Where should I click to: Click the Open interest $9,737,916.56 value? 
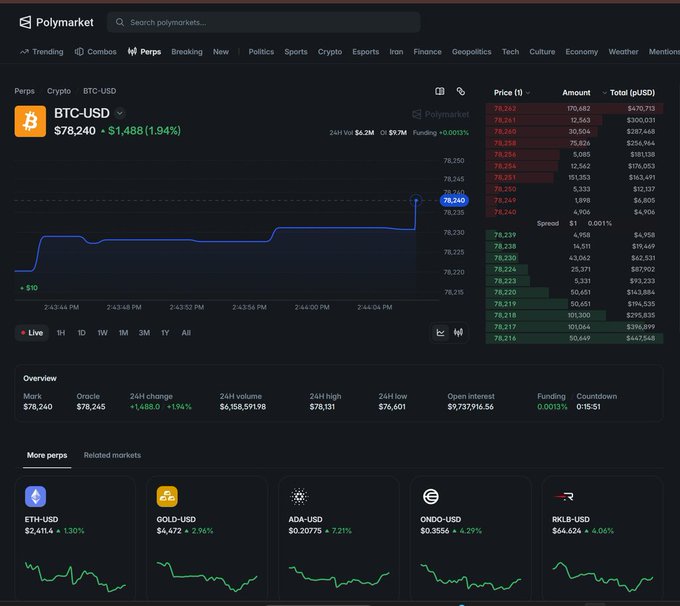[471, 407]
